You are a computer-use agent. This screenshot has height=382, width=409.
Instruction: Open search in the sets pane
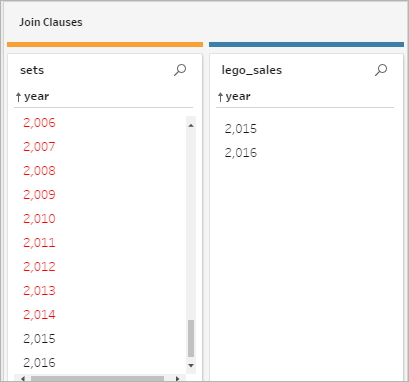(180, 70)
